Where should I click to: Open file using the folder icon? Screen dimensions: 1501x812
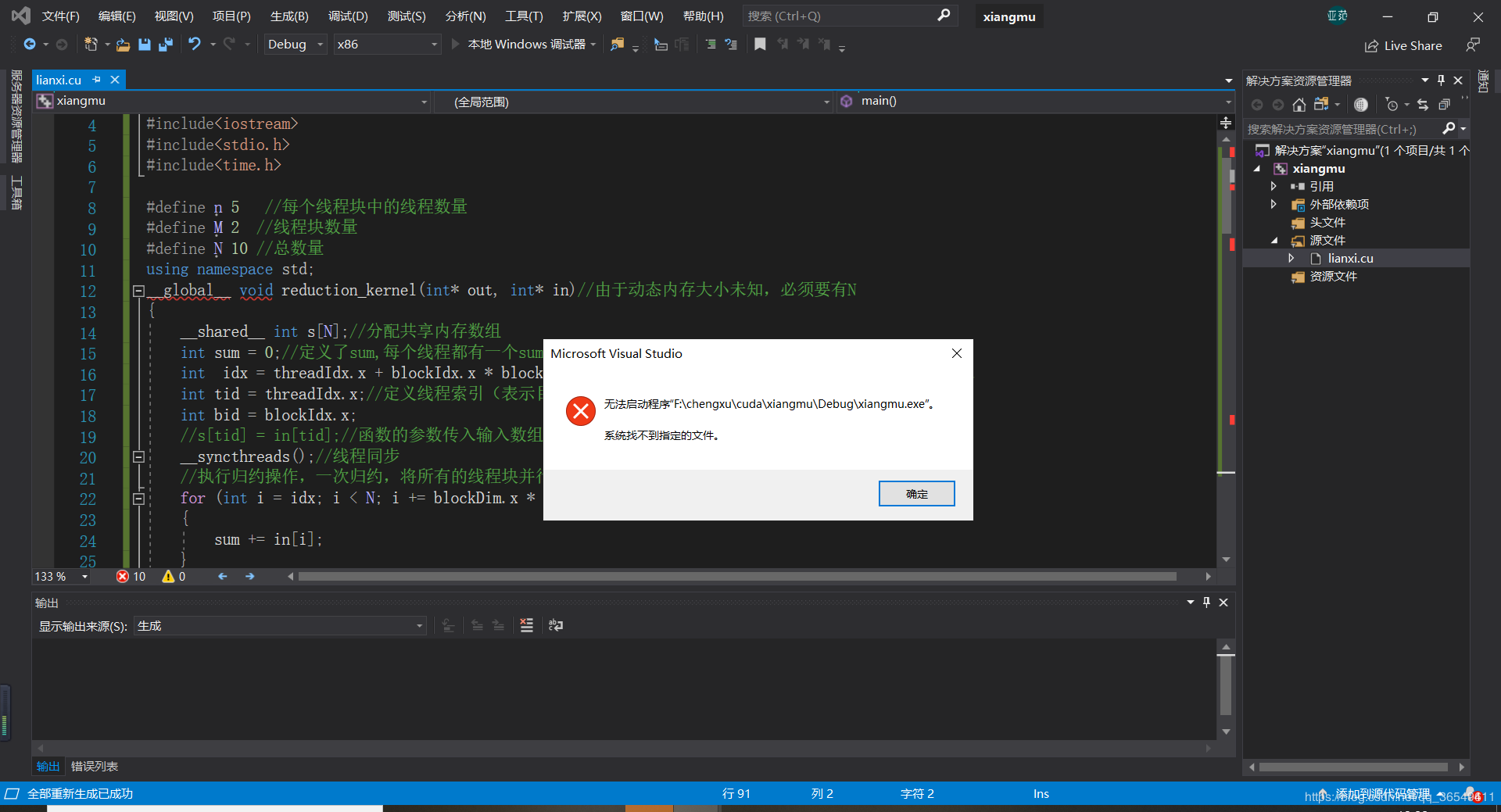point(123,45)
